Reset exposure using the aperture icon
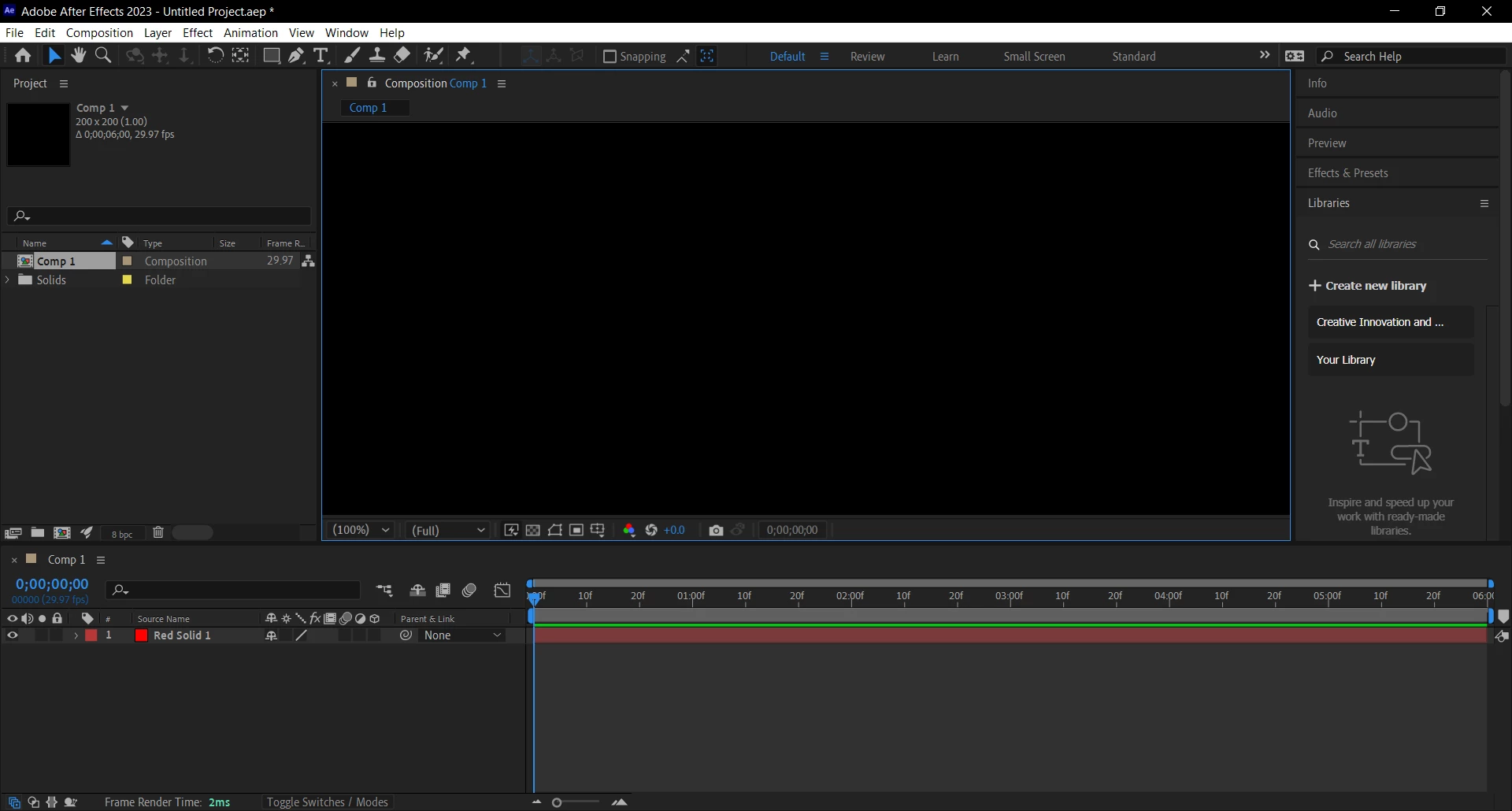Screen dimensions: 1512x811 (x=651, y=531)
